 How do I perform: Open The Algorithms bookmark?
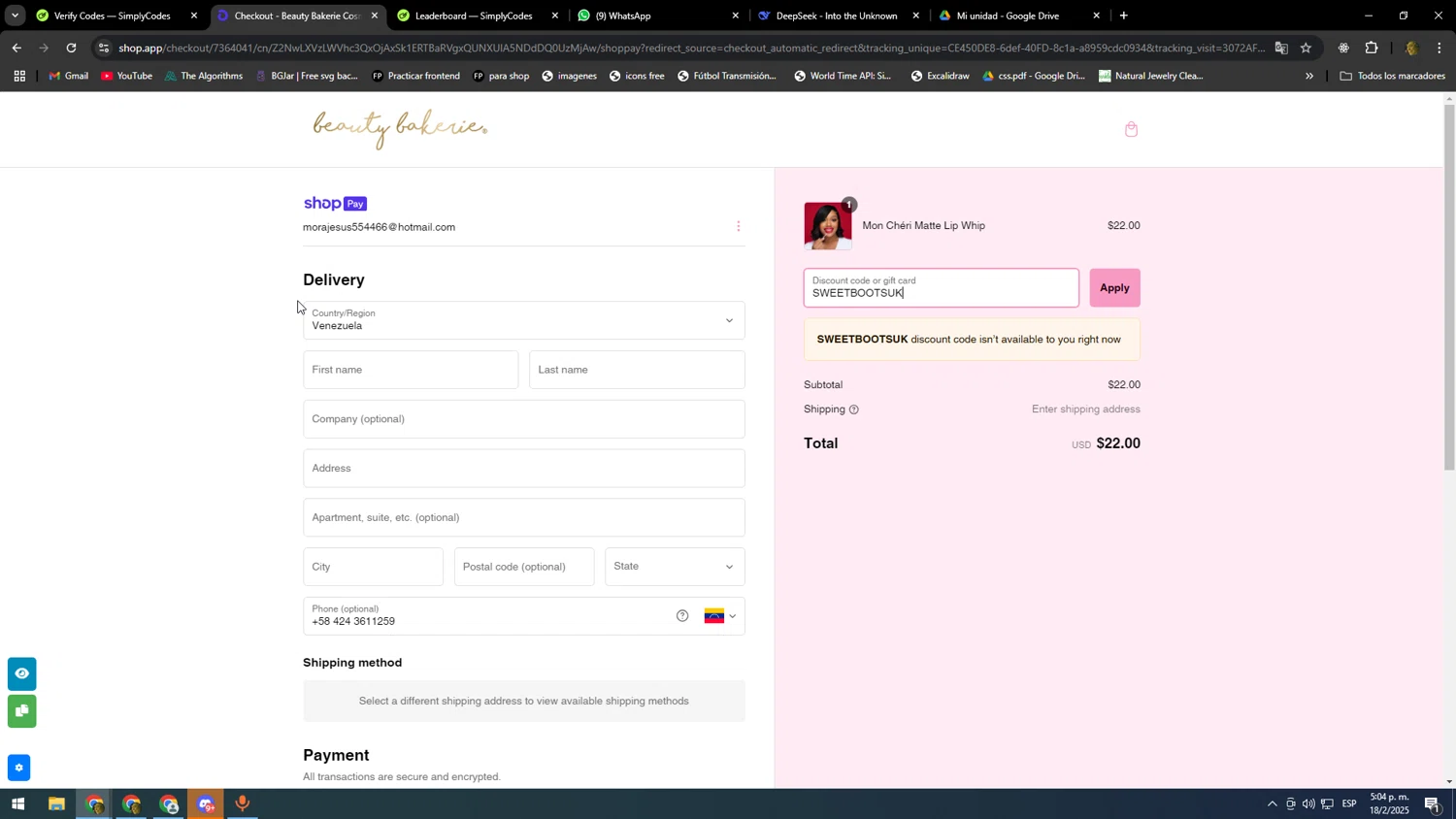(204, 76)
